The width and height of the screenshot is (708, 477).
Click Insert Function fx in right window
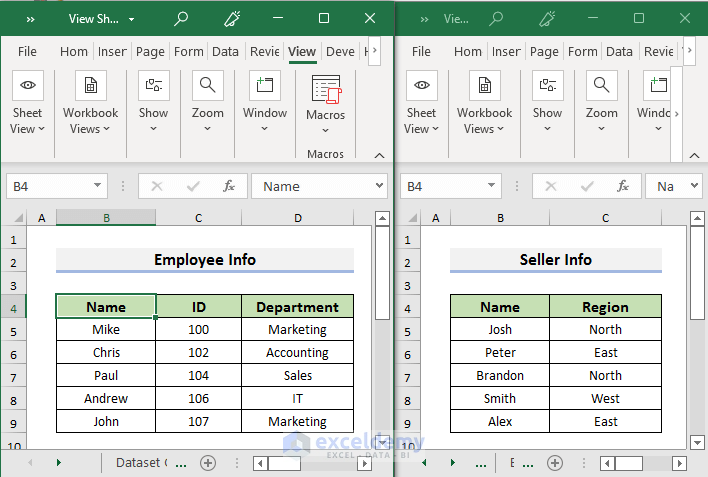(x=623, y=186)
